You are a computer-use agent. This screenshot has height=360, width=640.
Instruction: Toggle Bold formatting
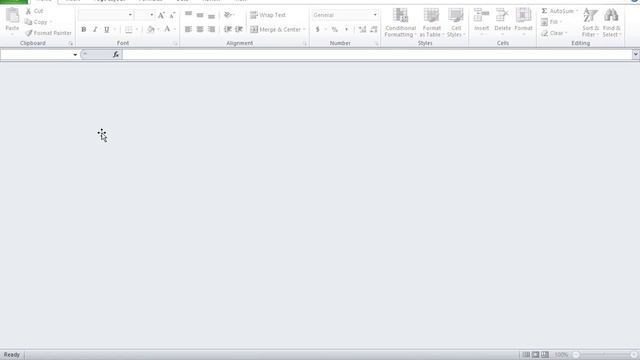tap(84, 29)
